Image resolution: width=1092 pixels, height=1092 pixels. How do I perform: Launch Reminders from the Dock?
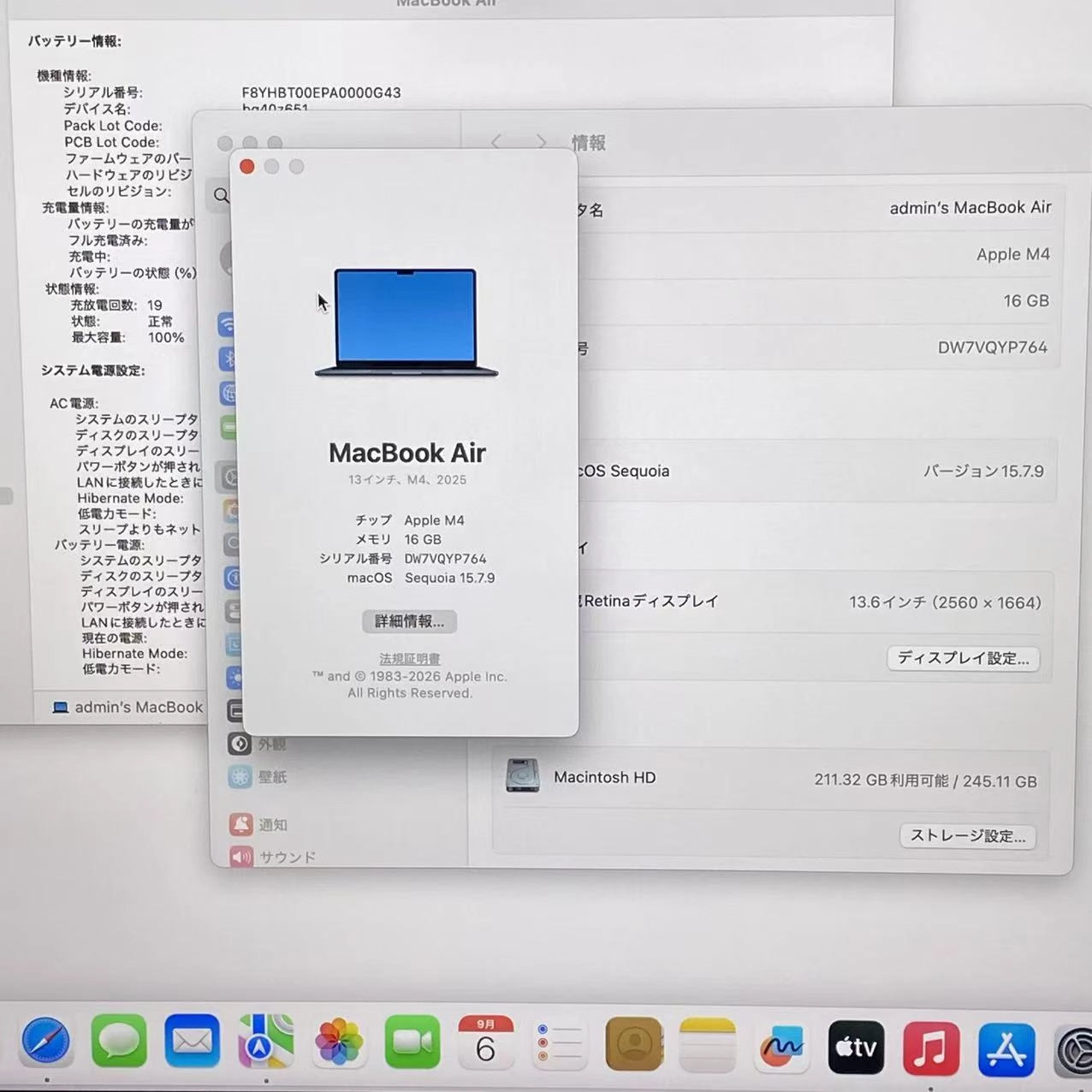559,1043
